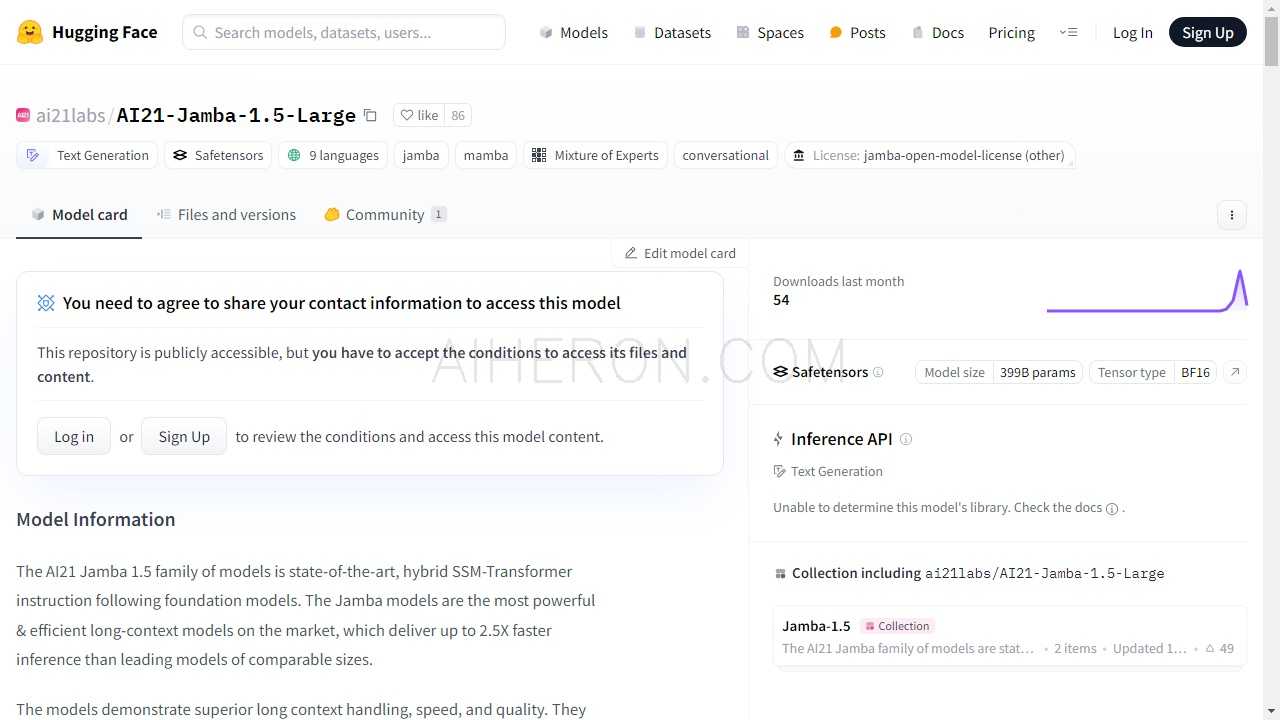The image size is (1280, 720).
Task: Select the 9 languages tag
Action: [333, 155]
